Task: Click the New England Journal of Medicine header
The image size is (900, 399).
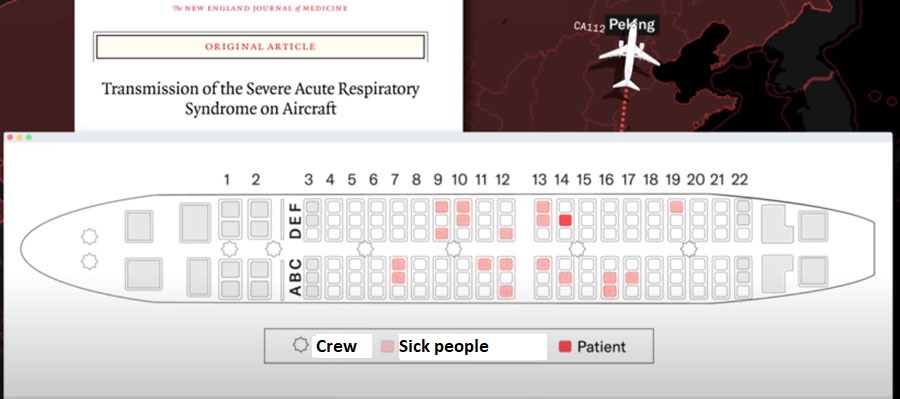Action: 260,8
